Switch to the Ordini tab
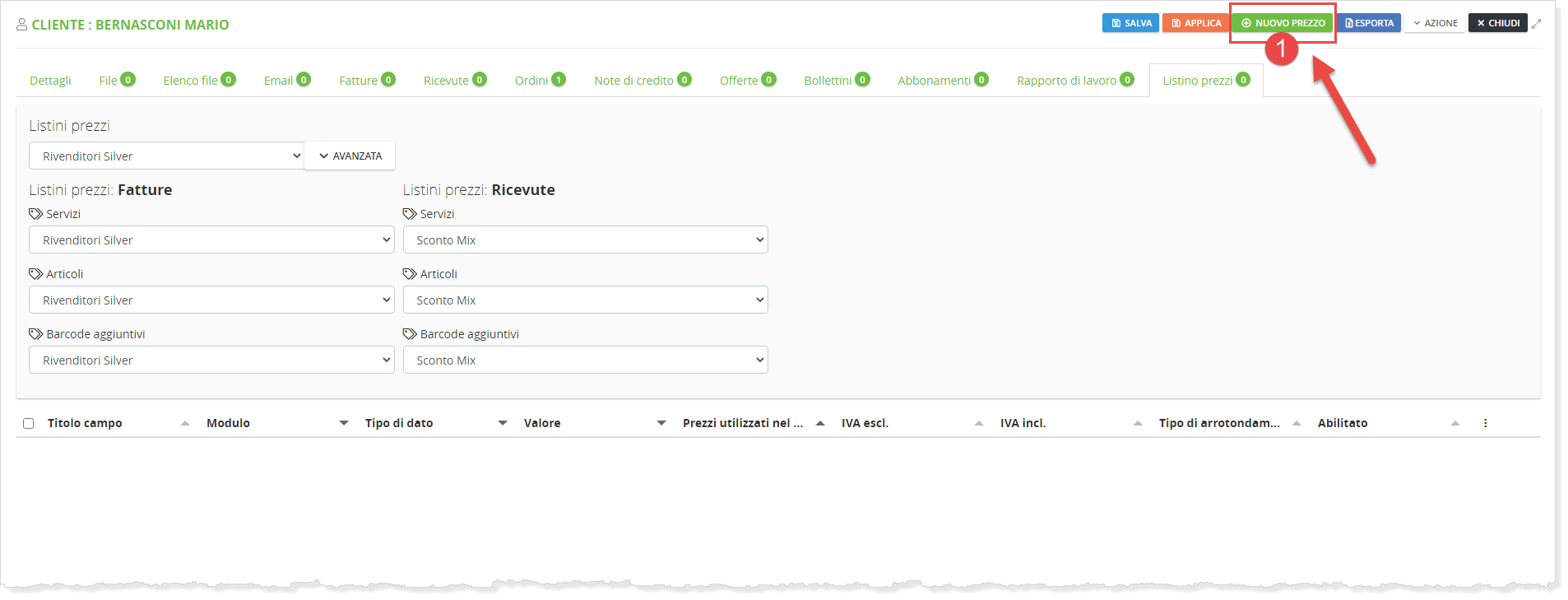The width and height of the screenshot is (1568, 600). coord(539,81)
